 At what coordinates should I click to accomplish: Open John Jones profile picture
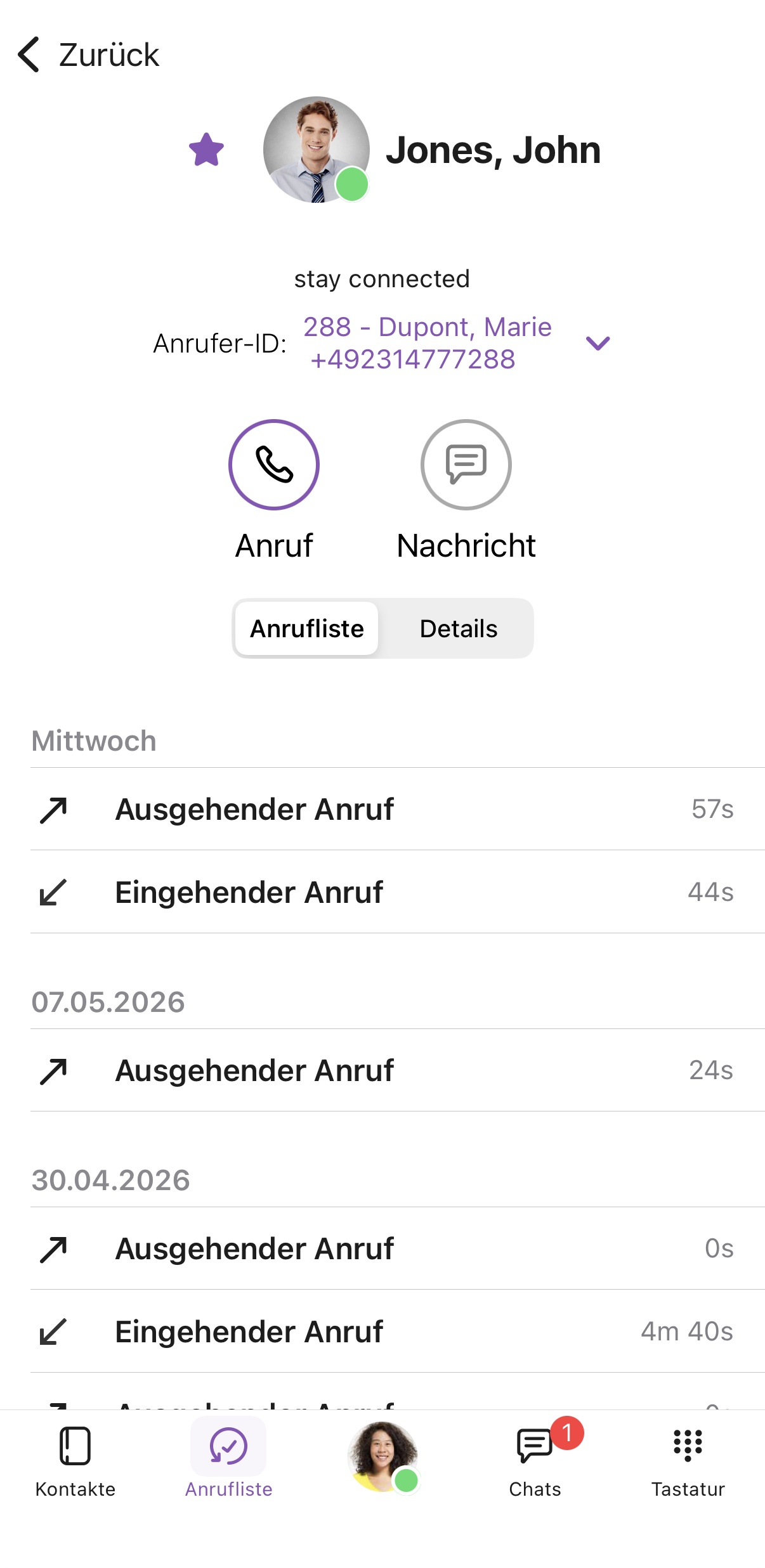[x=316, y=150]
